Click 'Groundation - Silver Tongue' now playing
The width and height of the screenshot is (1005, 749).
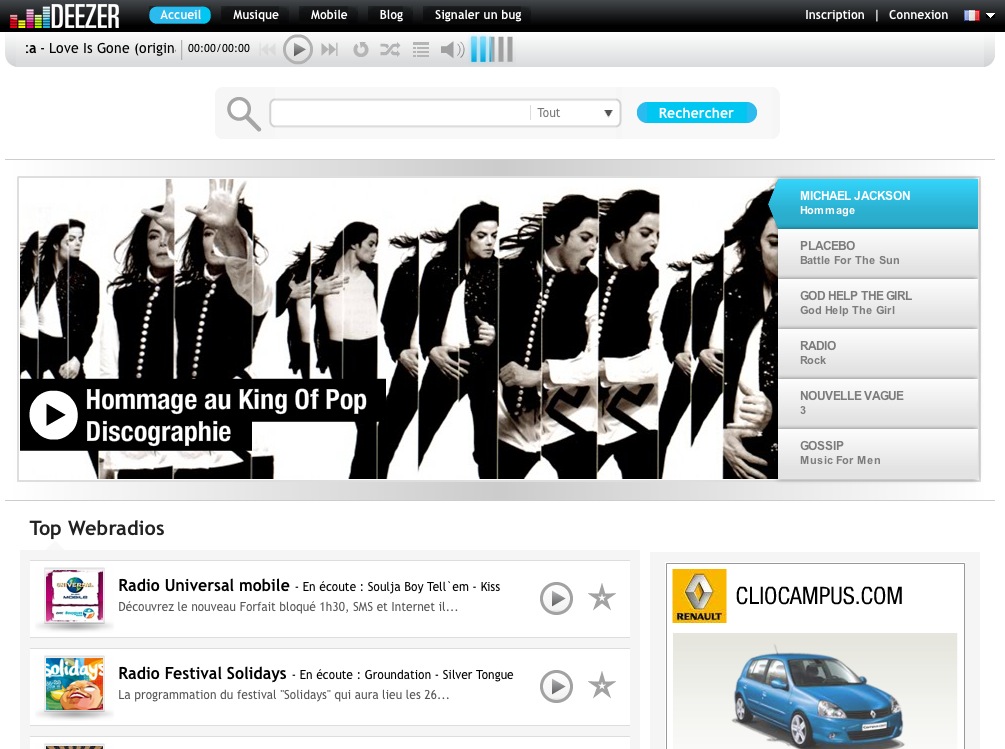tap(439, 675)
